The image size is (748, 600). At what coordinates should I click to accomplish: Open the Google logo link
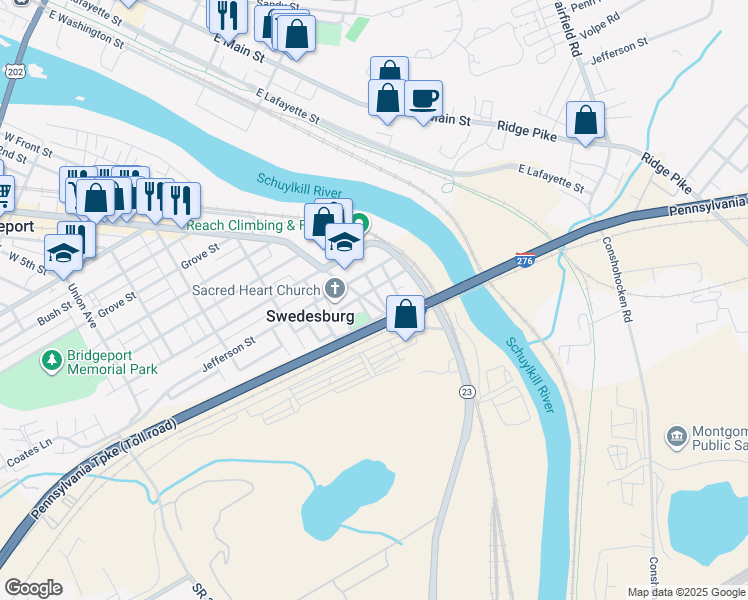tap(33, 588)
